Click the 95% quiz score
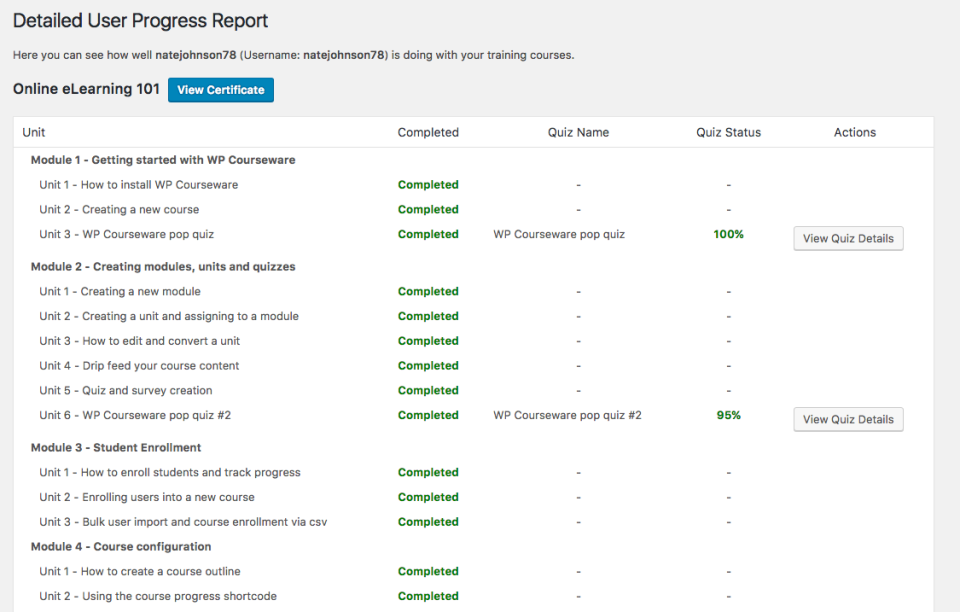The width and height of the screenshot is (960, 612). pyautogui.click(x=728, y=414)
